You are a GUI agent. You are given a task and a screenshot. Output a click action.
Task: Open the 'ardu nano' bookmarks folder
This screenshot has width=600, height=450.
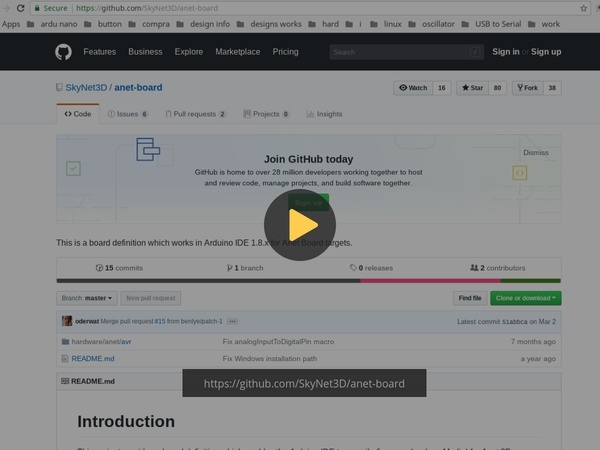click(52, 24)
